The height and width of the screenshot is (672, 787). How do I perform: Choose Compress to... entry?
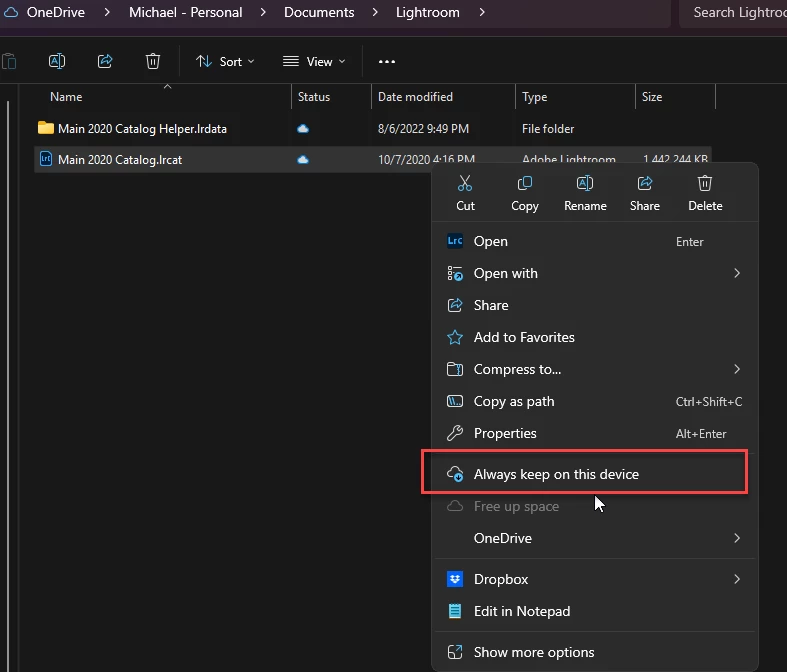[x=595, y=369]
